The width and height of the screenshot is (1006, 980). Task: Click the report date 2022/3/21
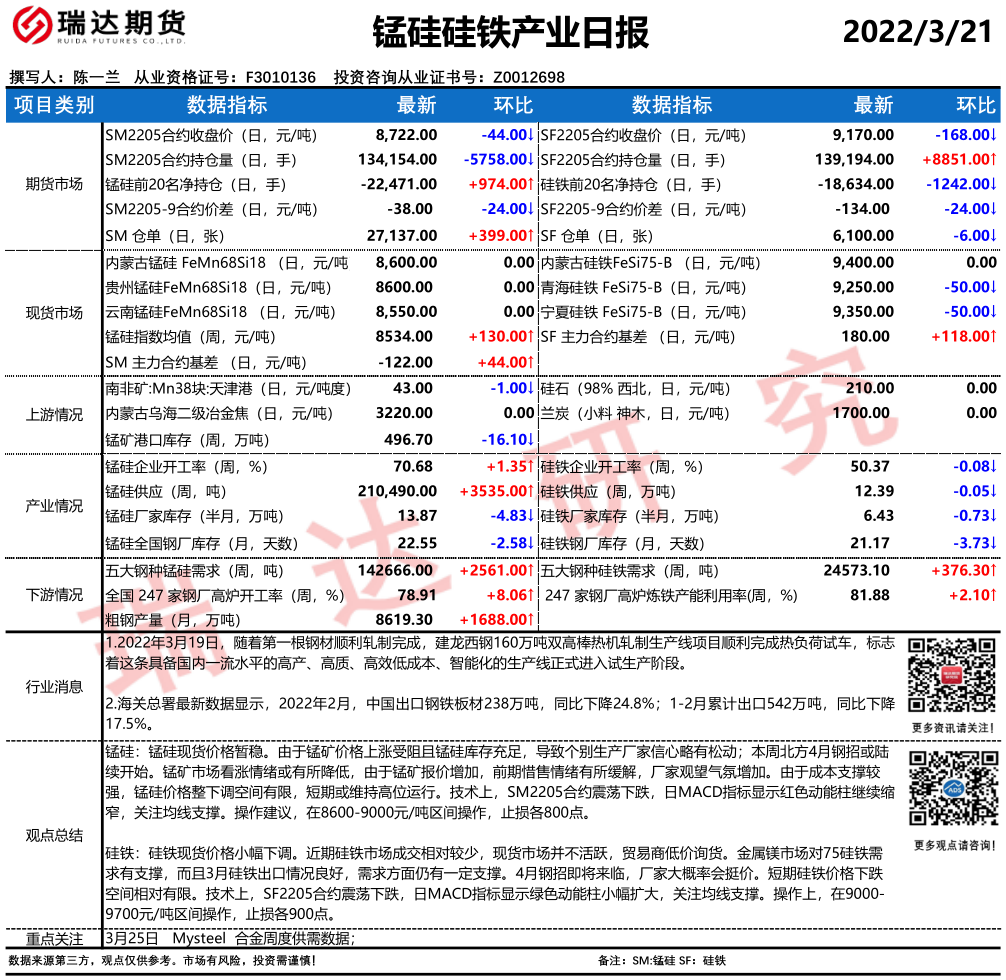[x=917, y=33]
